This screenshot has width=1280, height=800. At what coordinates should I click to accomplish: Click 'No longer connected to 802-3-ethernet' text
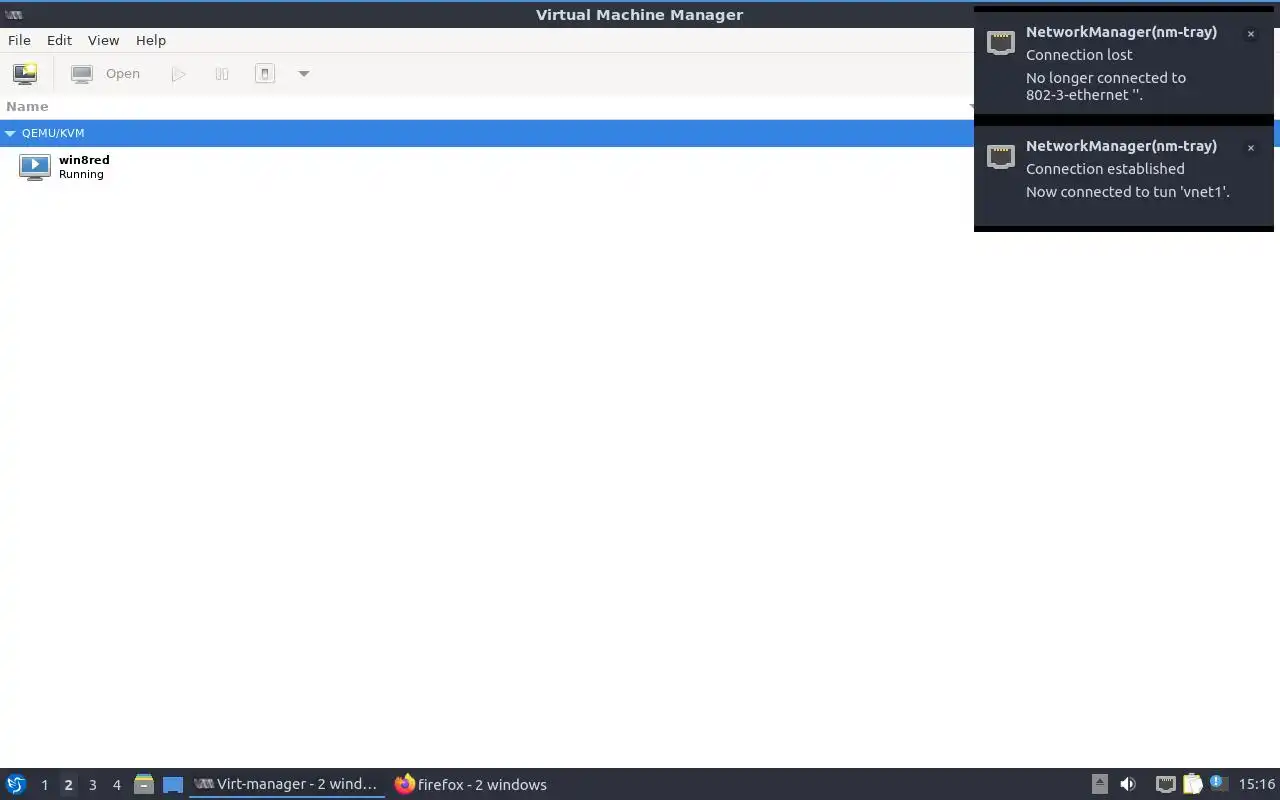click(x=1106, y=86)
